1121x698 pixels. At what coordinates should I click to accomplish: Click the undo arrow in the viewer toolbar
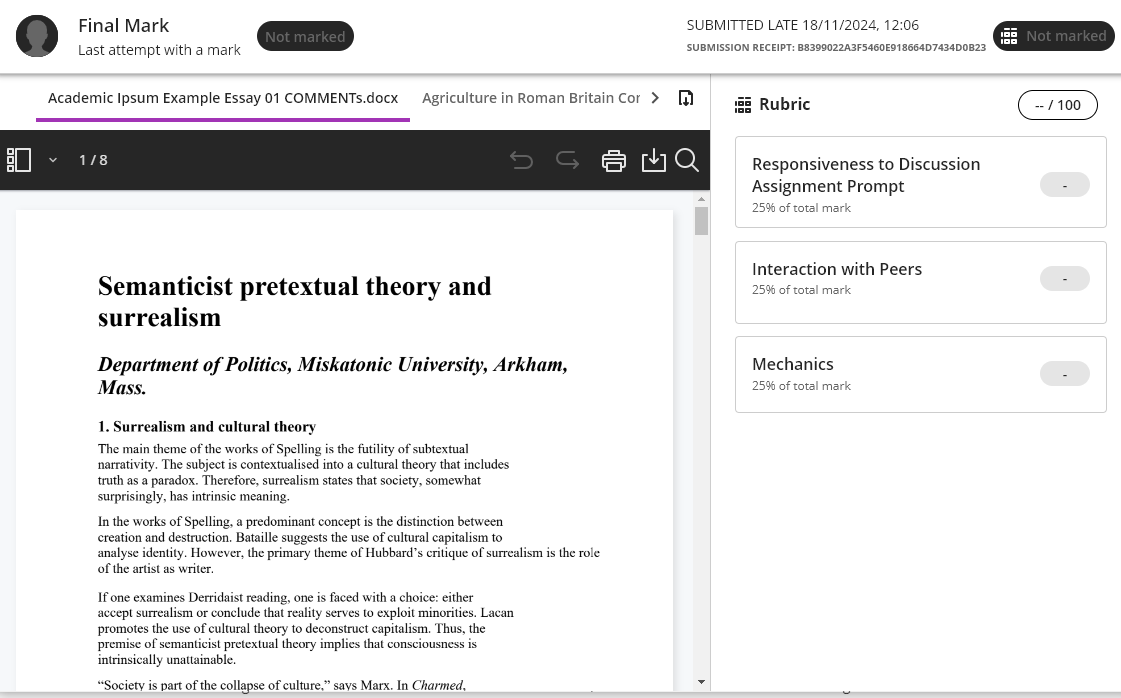pyautogui.click(x=521, y=160)
